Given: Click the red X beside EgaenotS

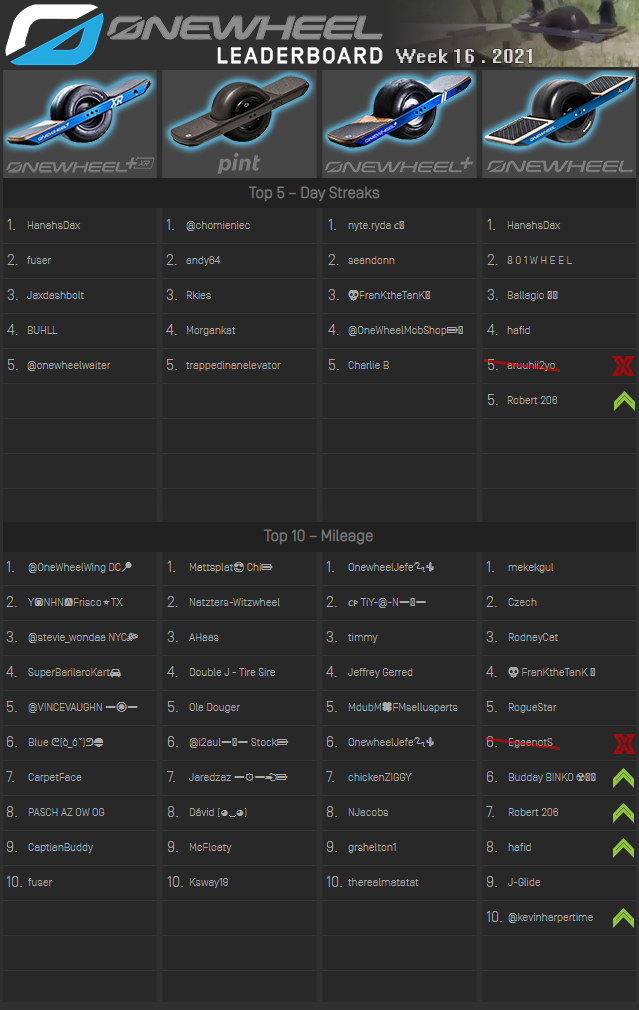Looking at the screenshot, I should 623,743.
